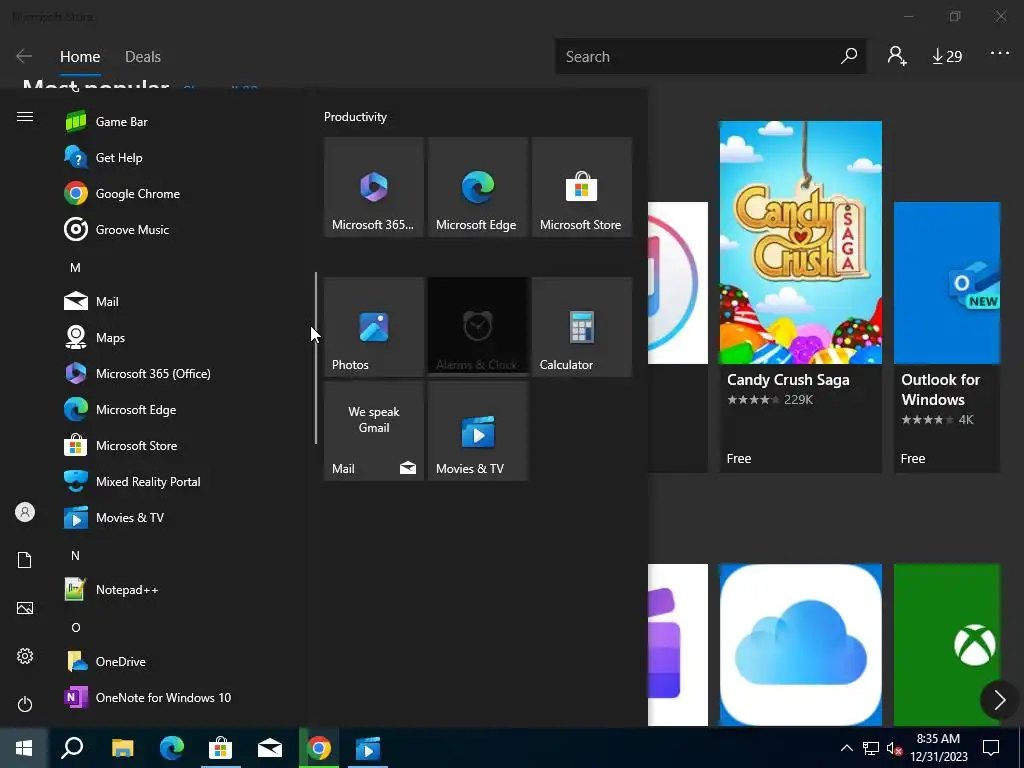
Task: Open Documents from Start sidebar
Action: pos(25,560)
